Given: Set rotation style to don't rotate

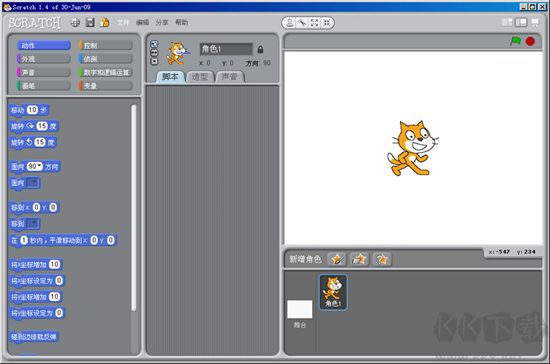Looking at the screenshot, I should [x=154, y=61].
